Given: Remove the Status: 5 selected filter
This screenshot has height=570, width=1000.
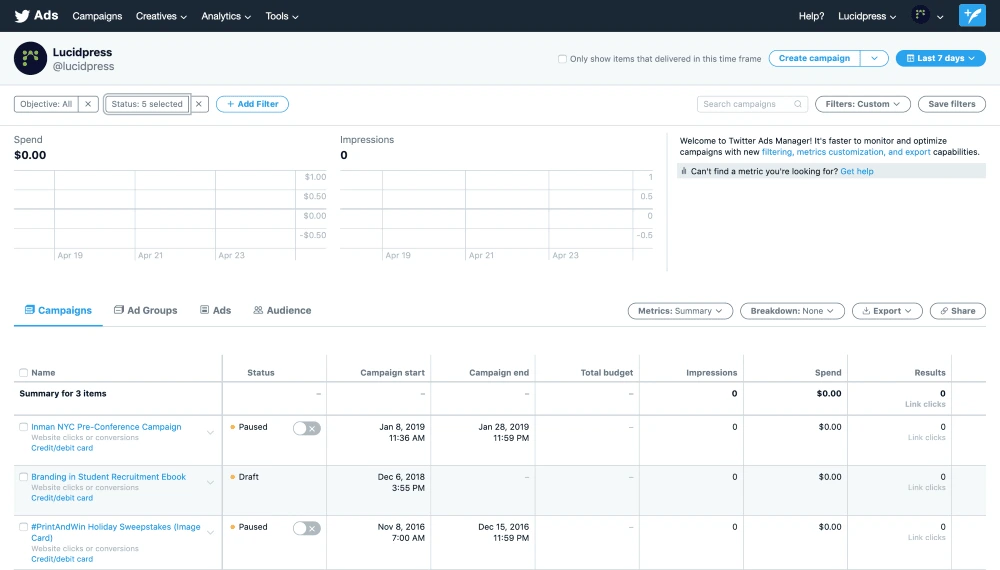Looking at the screenshot, I should point(199,104).
